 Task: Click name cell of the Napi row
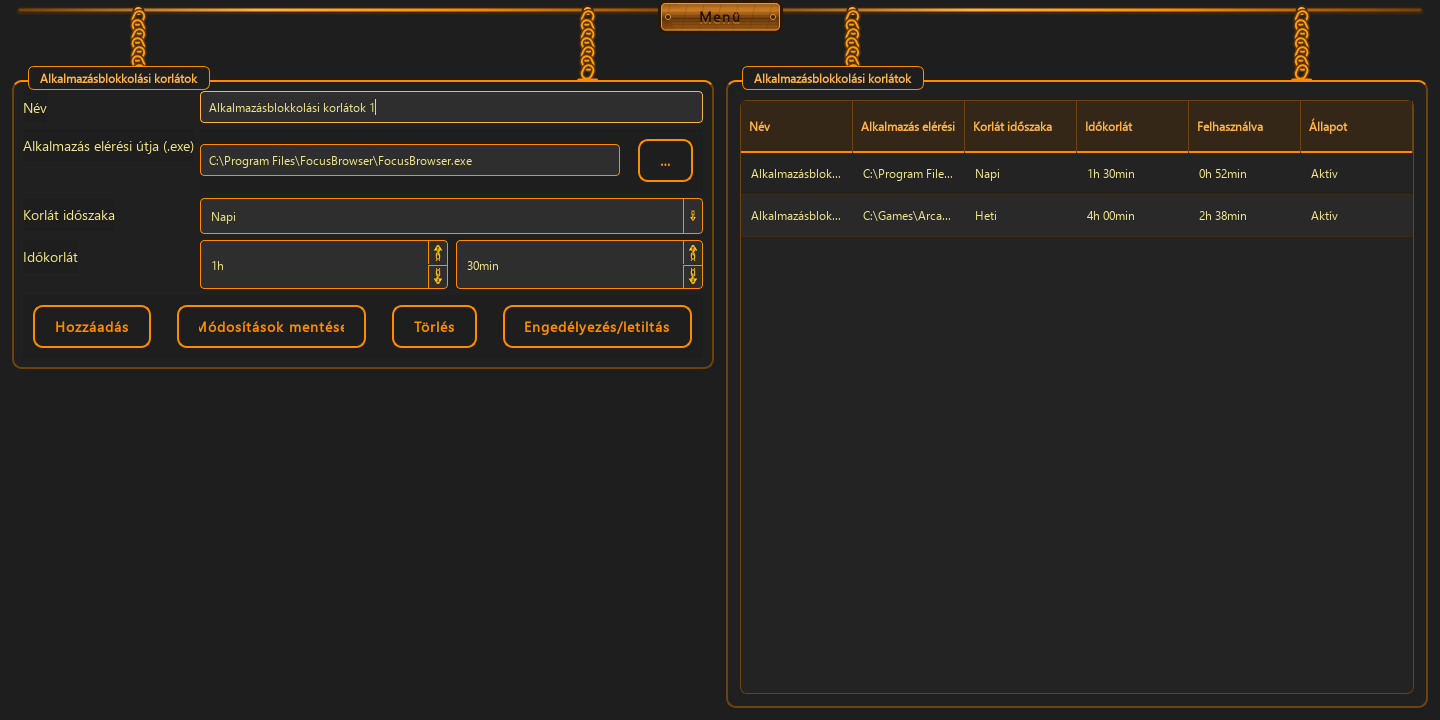point(796,174)
